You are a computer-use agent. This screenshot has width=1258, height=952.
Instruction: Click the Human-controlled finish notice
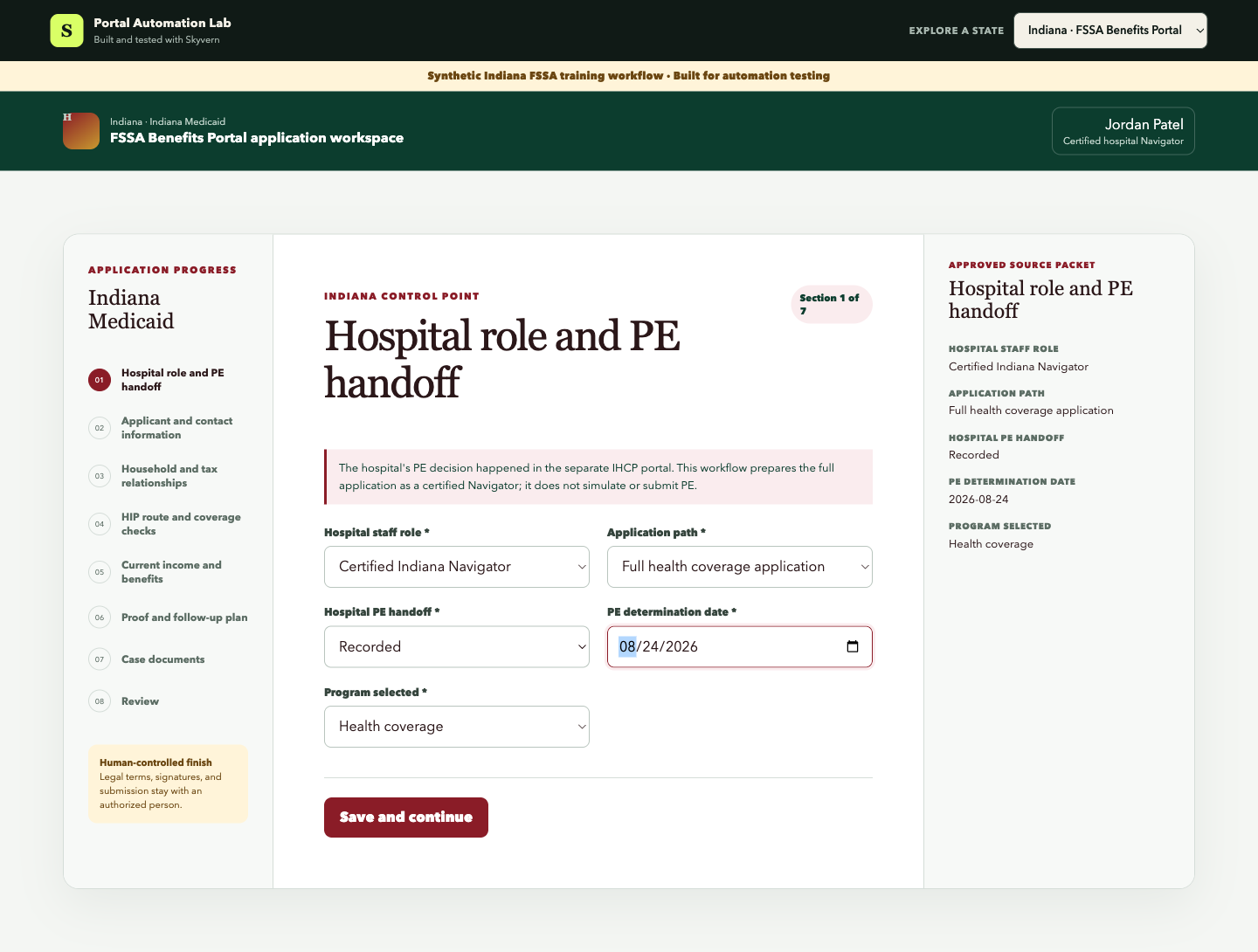click(168, 783)
